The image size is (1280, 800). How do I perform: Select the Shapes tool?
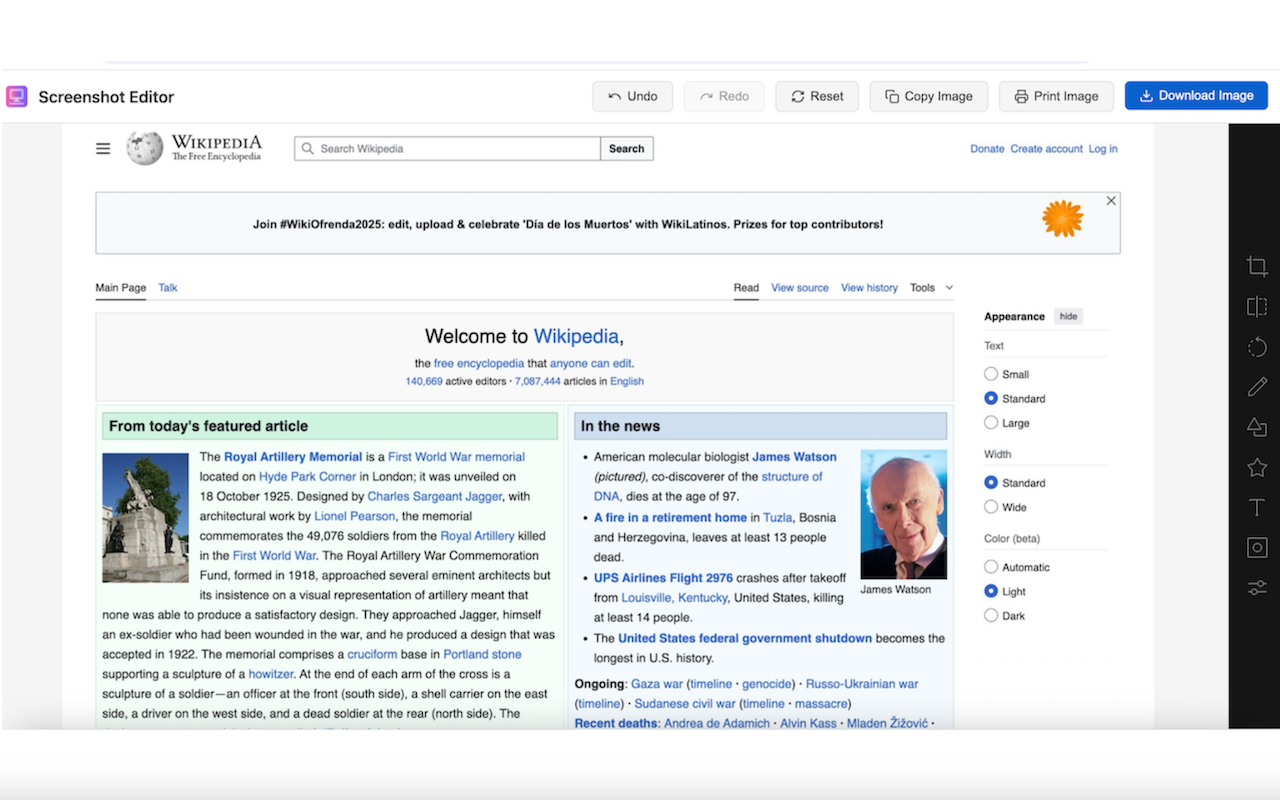pos(1257,427)
